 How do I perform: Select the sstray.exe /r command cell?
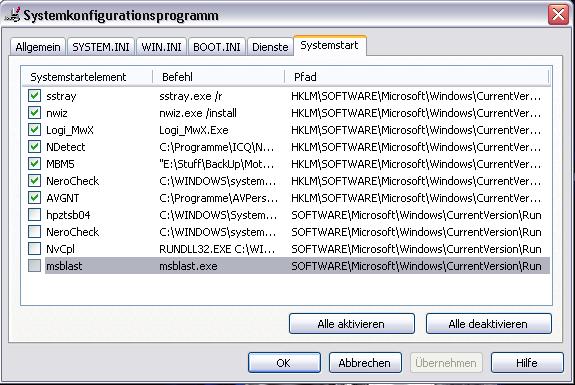click(191, 96)
